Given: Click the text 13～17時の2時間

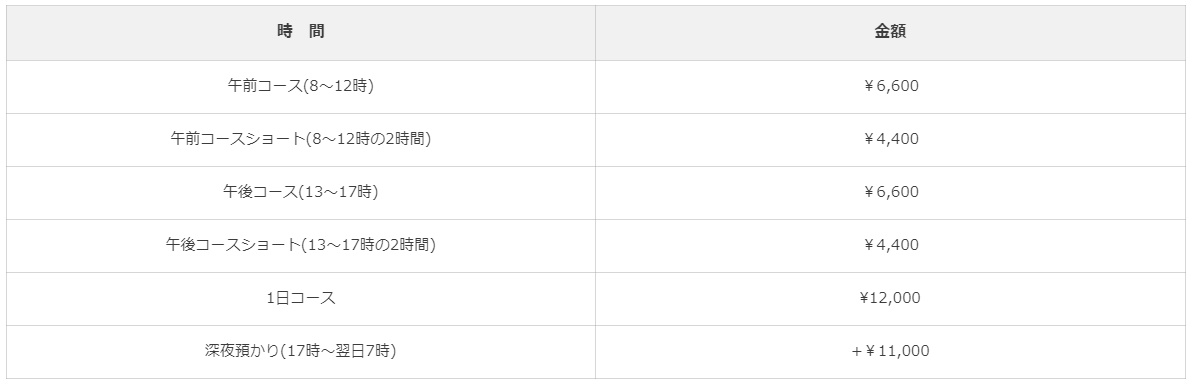Looking at the screenshot, I should click(x=368, y=245).
